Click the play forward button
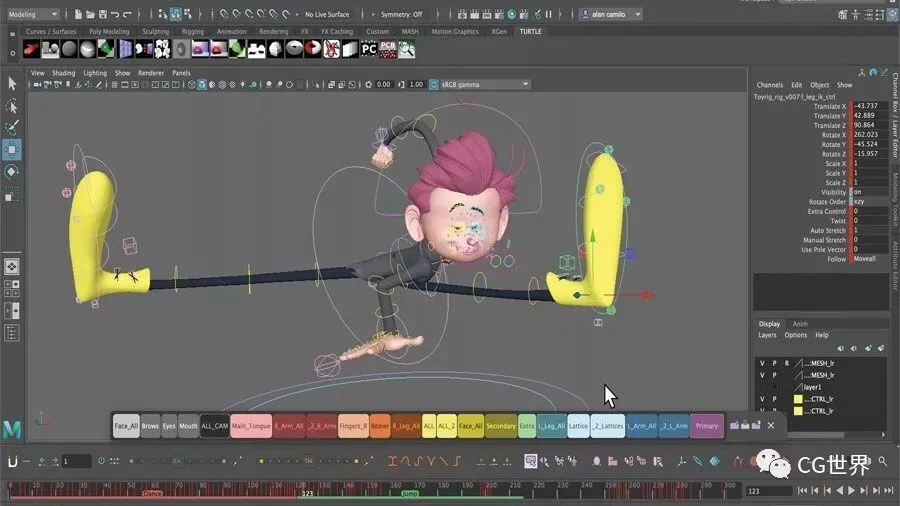The height and width of the screenshot is (506, 900). (851, 491)
